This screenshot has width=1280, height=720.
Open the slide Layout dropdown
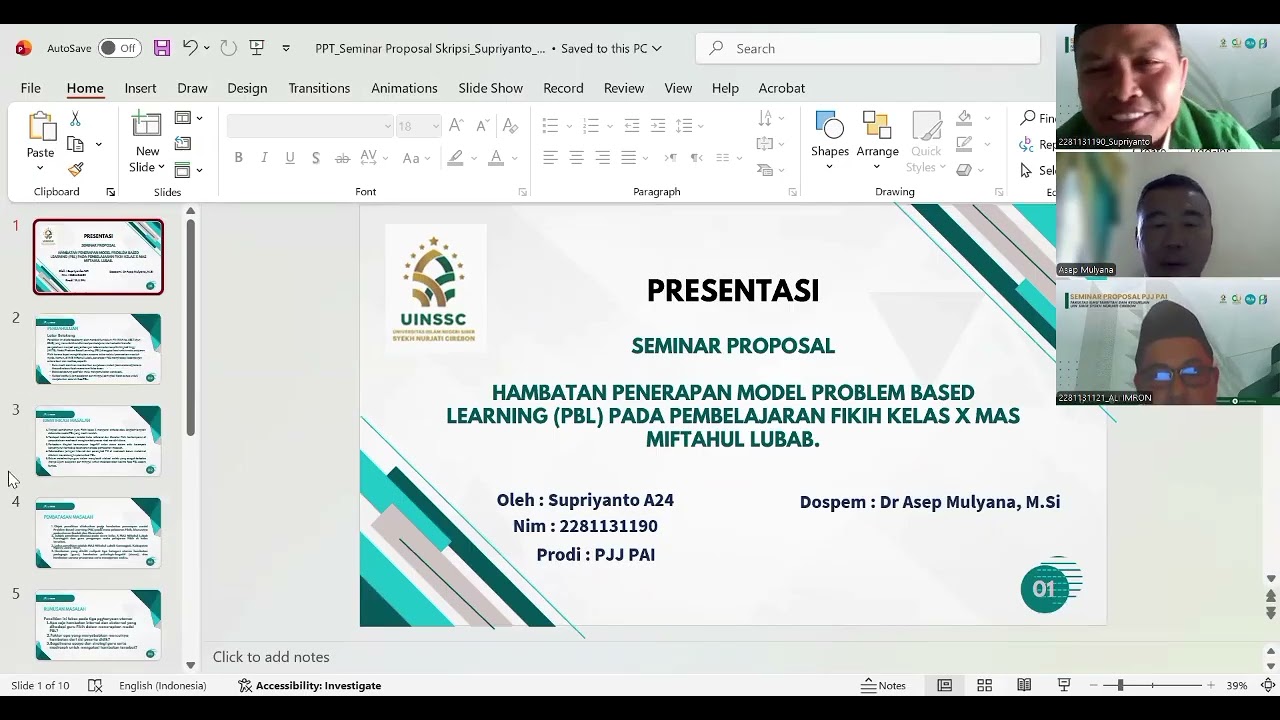coord(188,118)
